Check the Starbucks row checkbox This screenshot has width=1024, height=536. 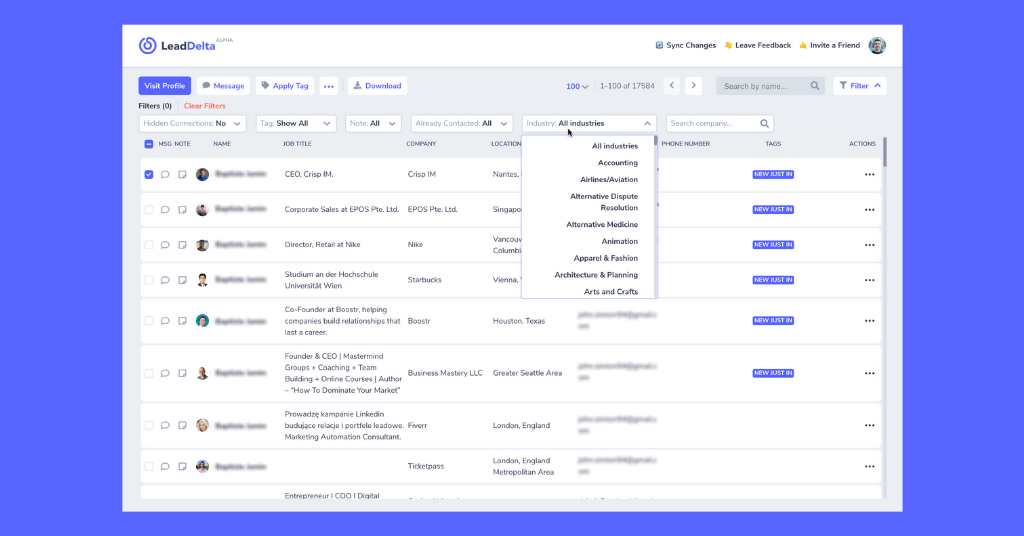149,280
